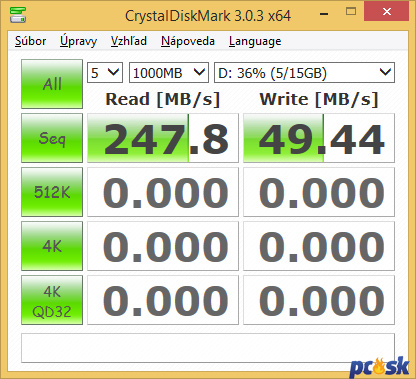Click the Seq write result 49.44
The image size is (416, 379).
(319, 138)
